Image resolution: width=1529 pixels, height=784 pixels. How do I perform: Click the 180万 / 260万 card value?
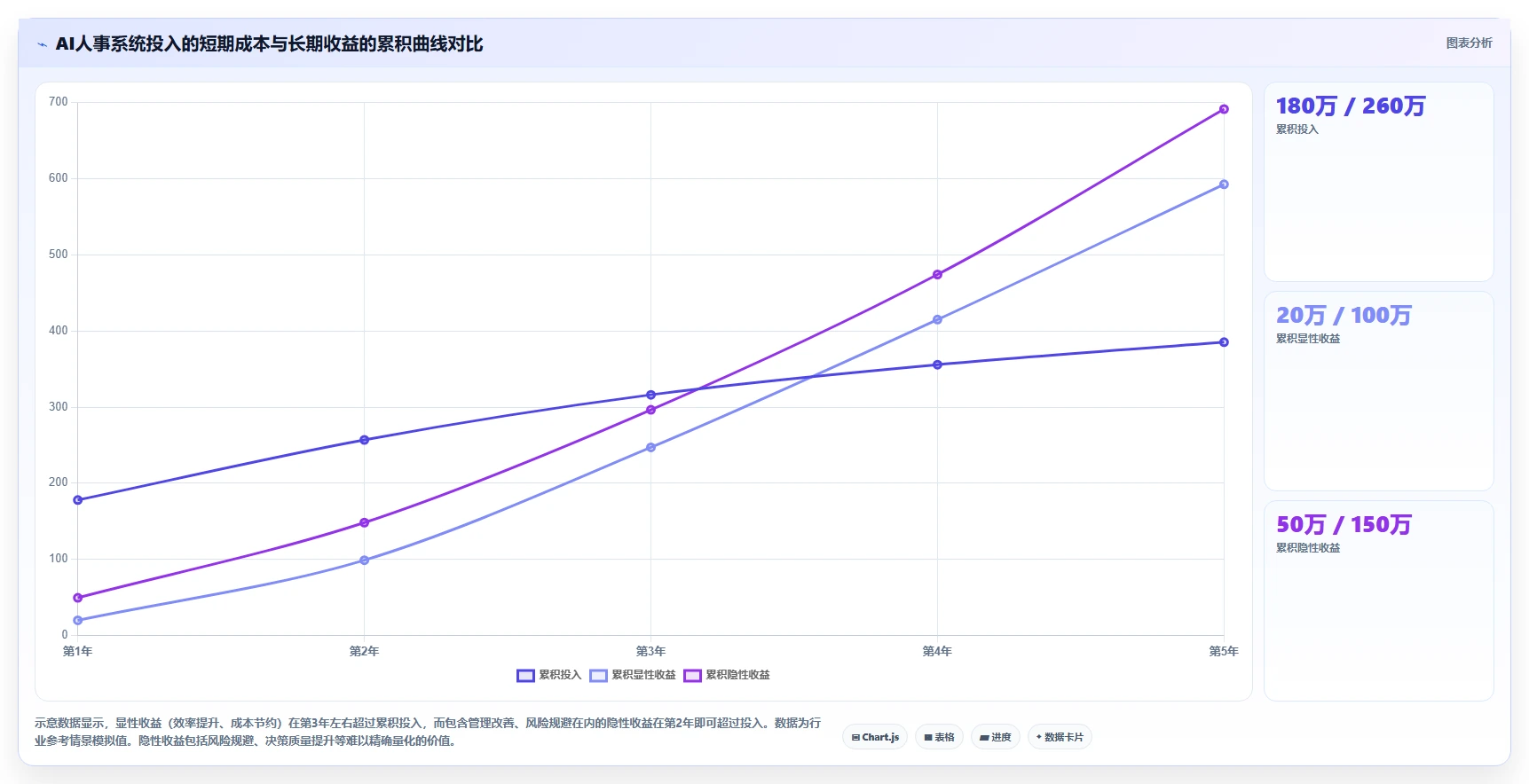(1351, 106)
